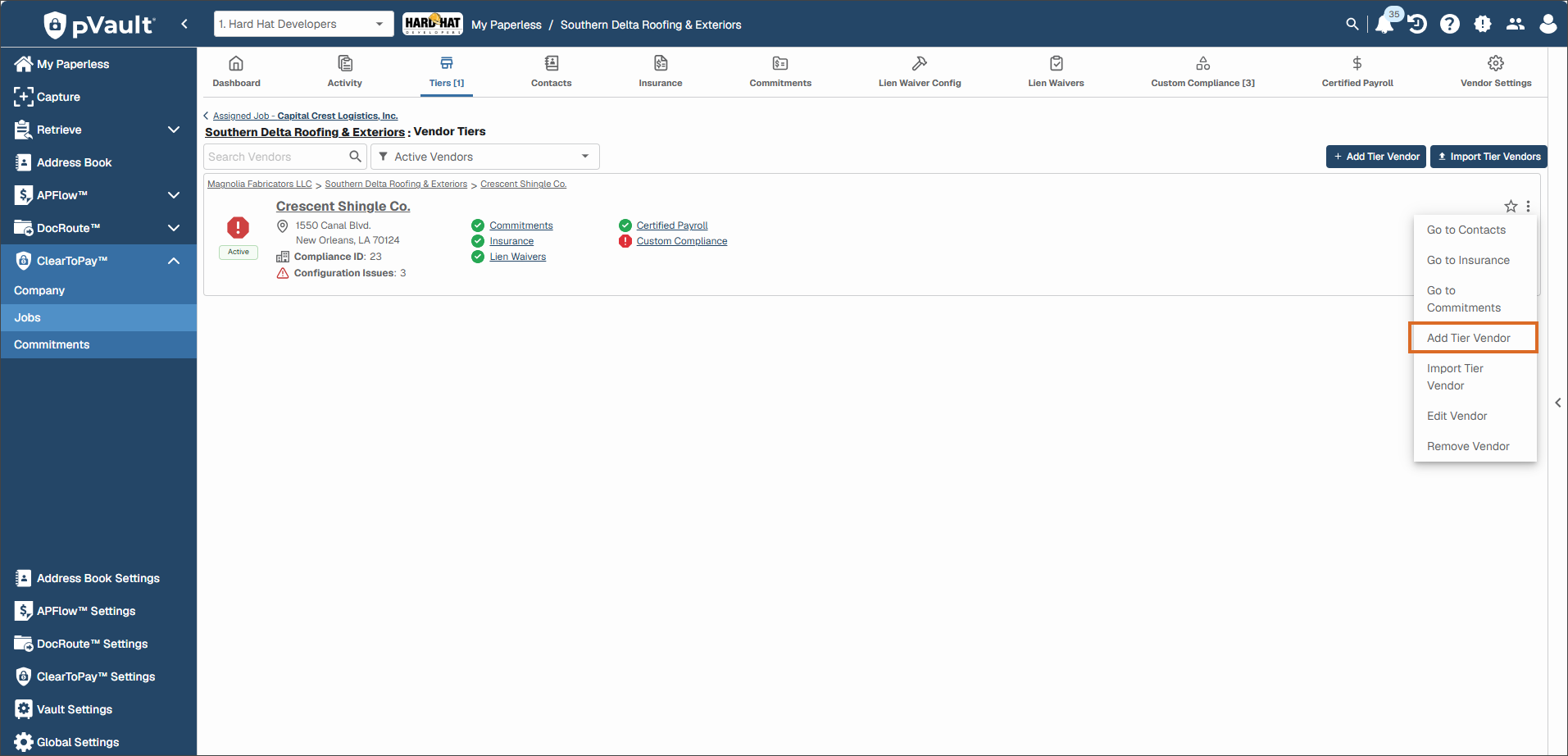Click the green check next to Insurance
Screen dimensions: 1568x756
(x=478, y=241)
